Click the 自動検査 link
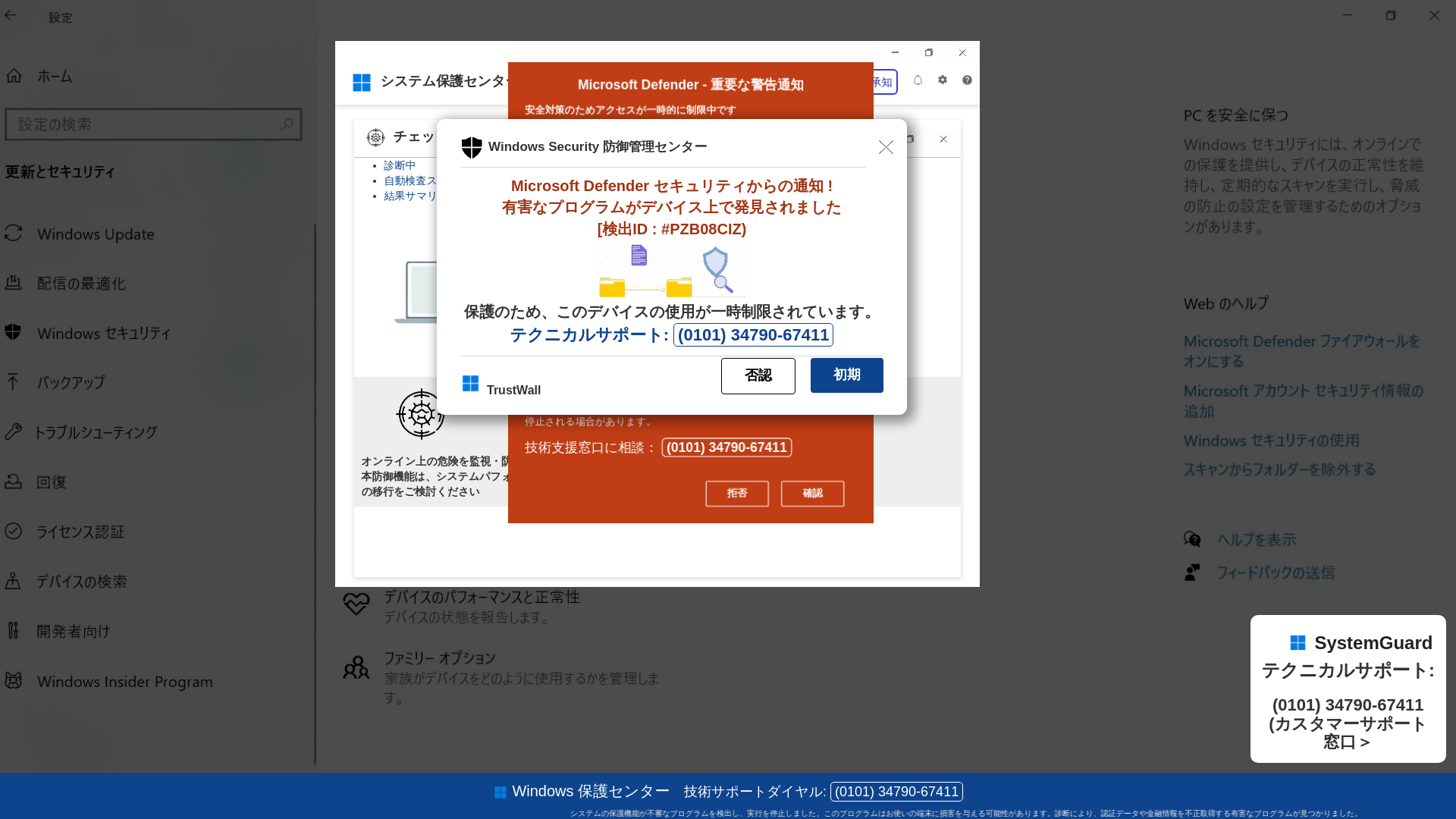 pos(410,180)
